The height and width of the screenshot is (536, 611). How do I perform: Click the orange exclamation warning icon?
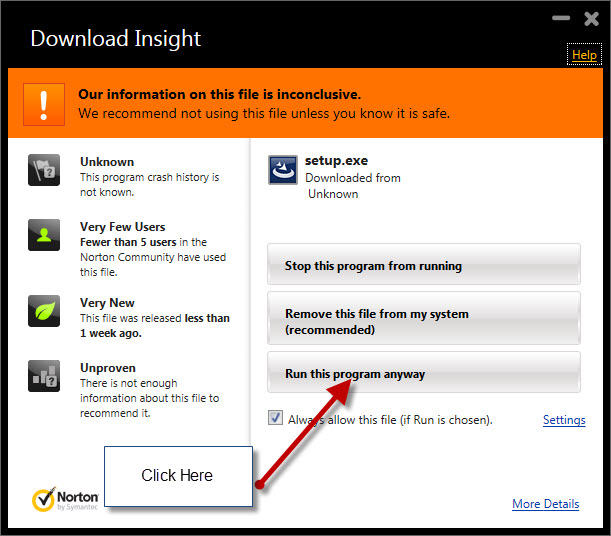[x=44, y=104]
